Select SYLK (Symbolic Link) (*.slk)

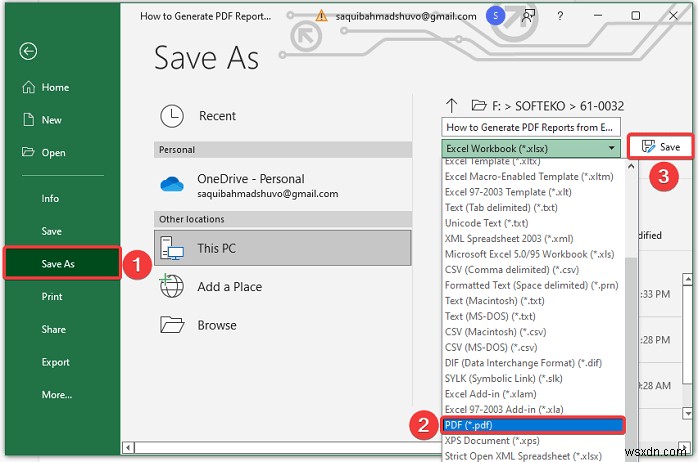(503, 379)
